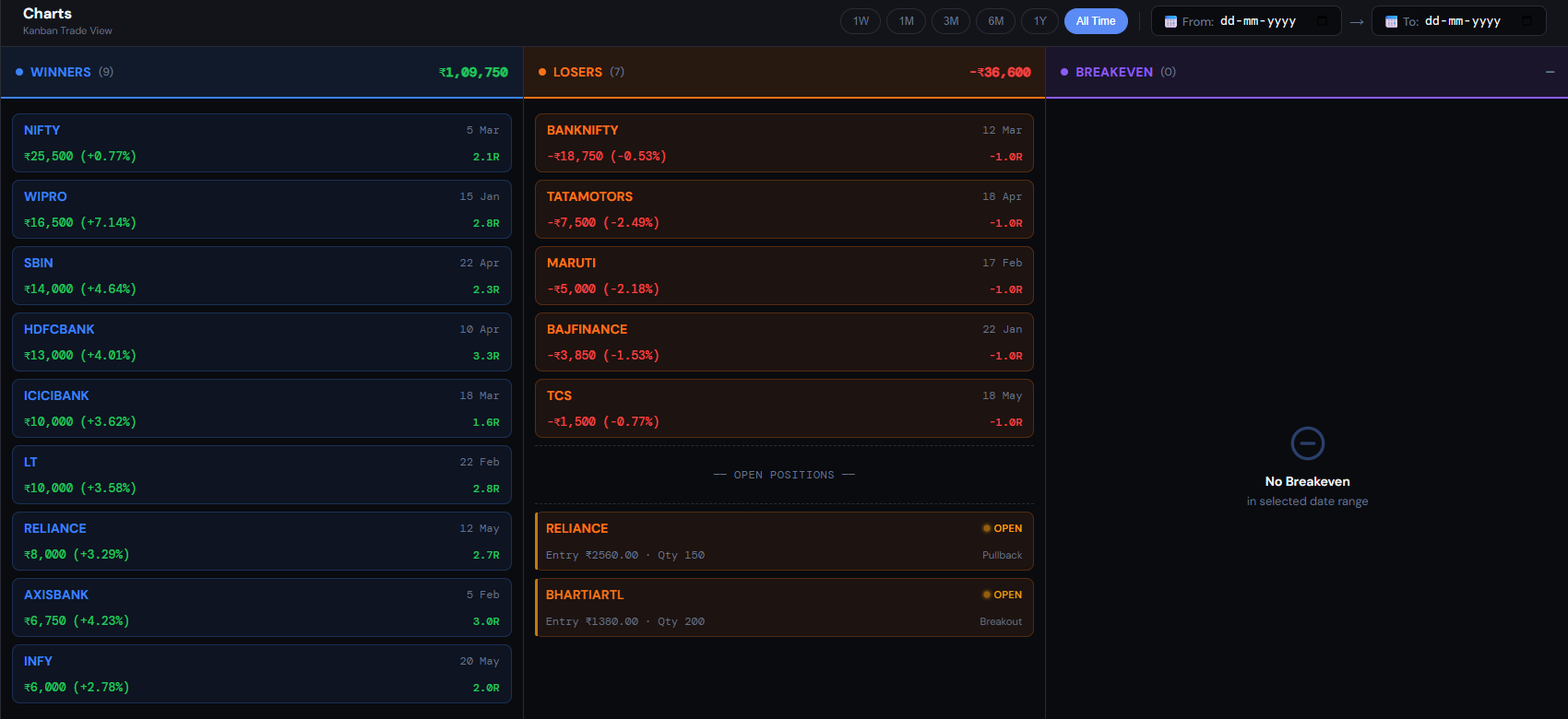The image size is (1568, 719).
Task: Select the 1M time range
Action: coord(907,21)
